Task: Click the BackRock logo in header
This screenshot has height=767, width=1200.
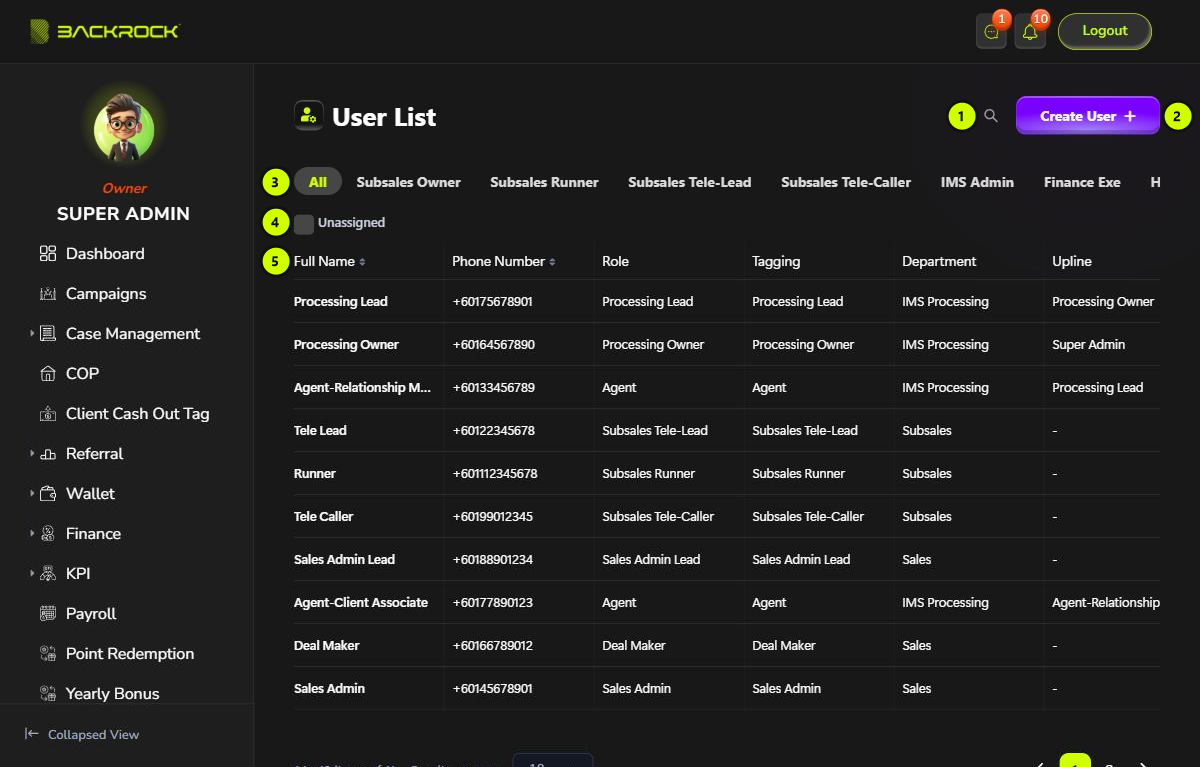Action: point(104,31)
